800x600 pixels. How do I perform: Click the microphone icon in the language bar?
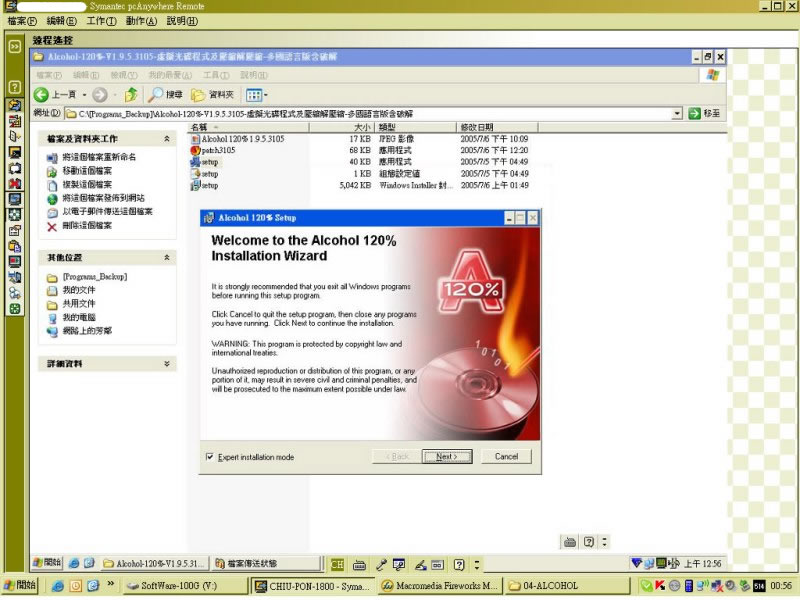(381, 564)
